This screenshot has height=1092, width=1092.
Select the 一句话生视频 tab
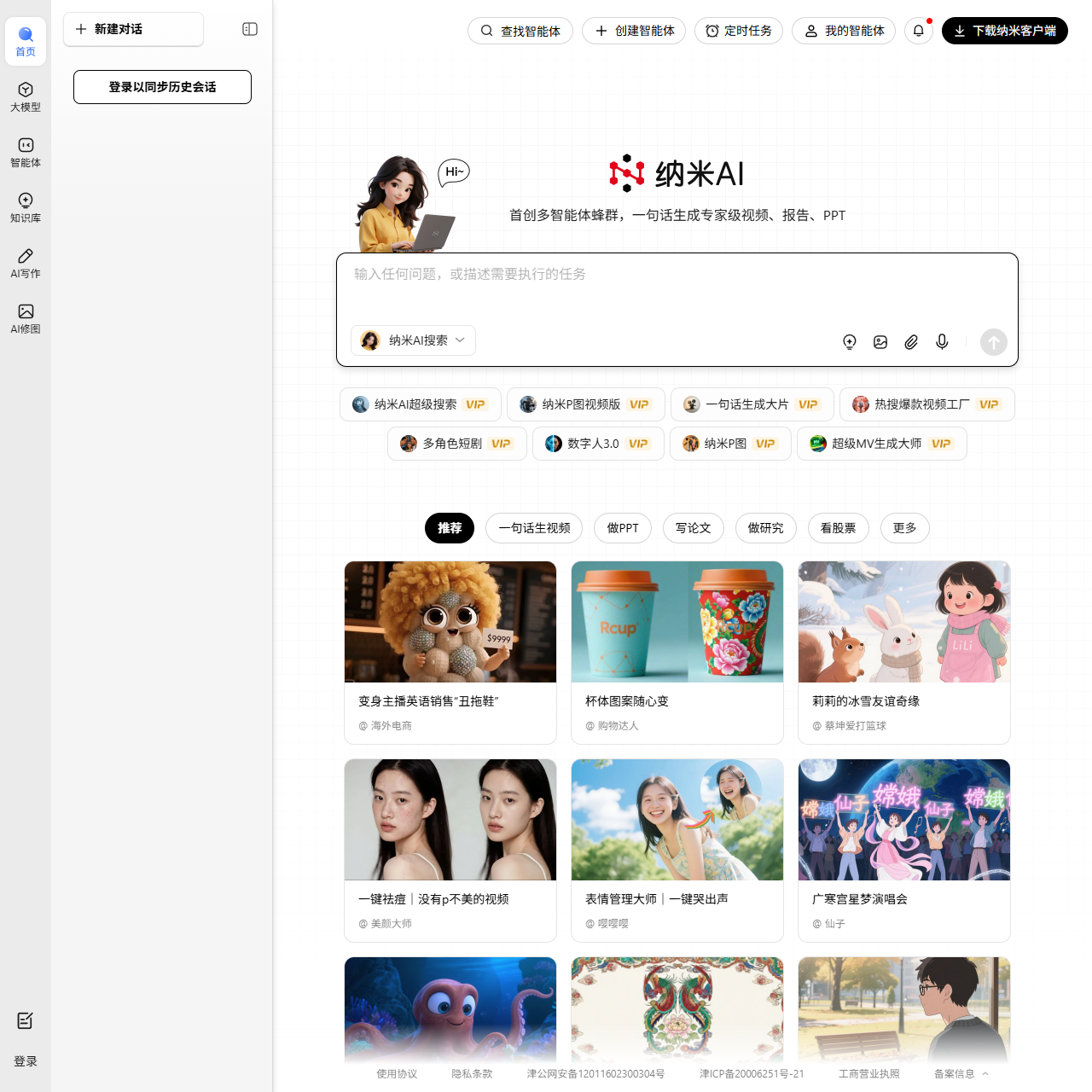(x=534, y=528)
